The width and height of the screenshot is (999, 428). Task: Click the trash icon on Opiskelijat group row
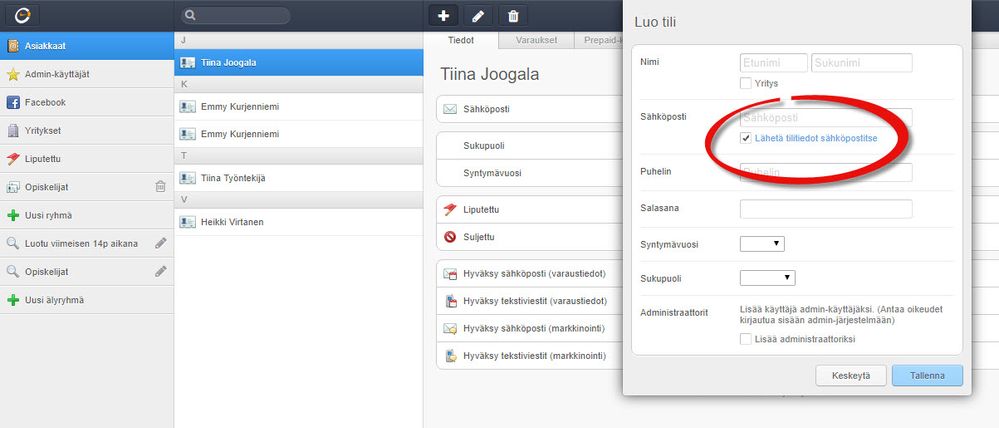161,187
